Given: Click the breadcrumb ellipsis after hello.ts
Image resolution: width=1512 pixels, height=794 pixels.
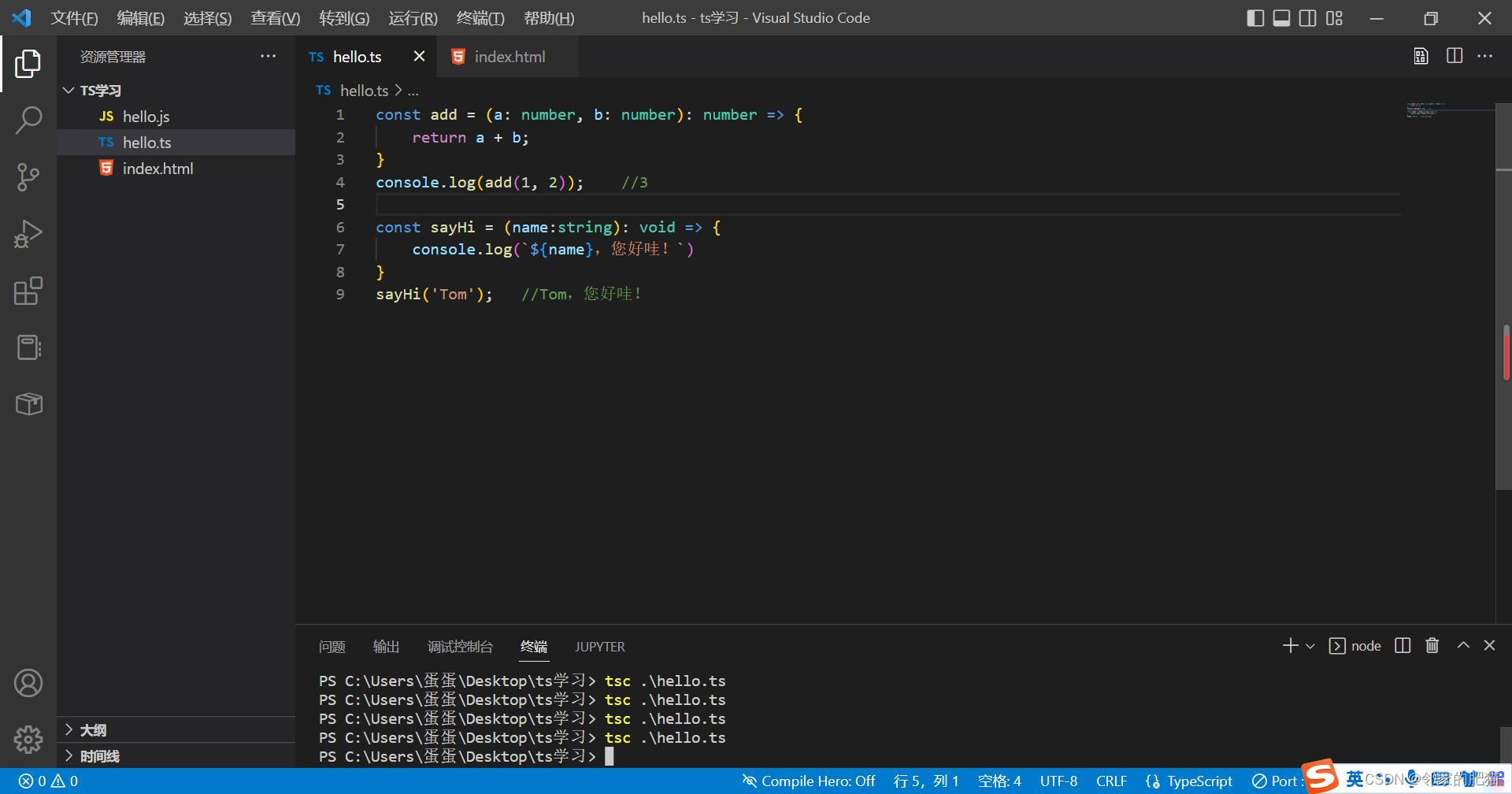Looking at the screenshot, I should coord(413,91).
